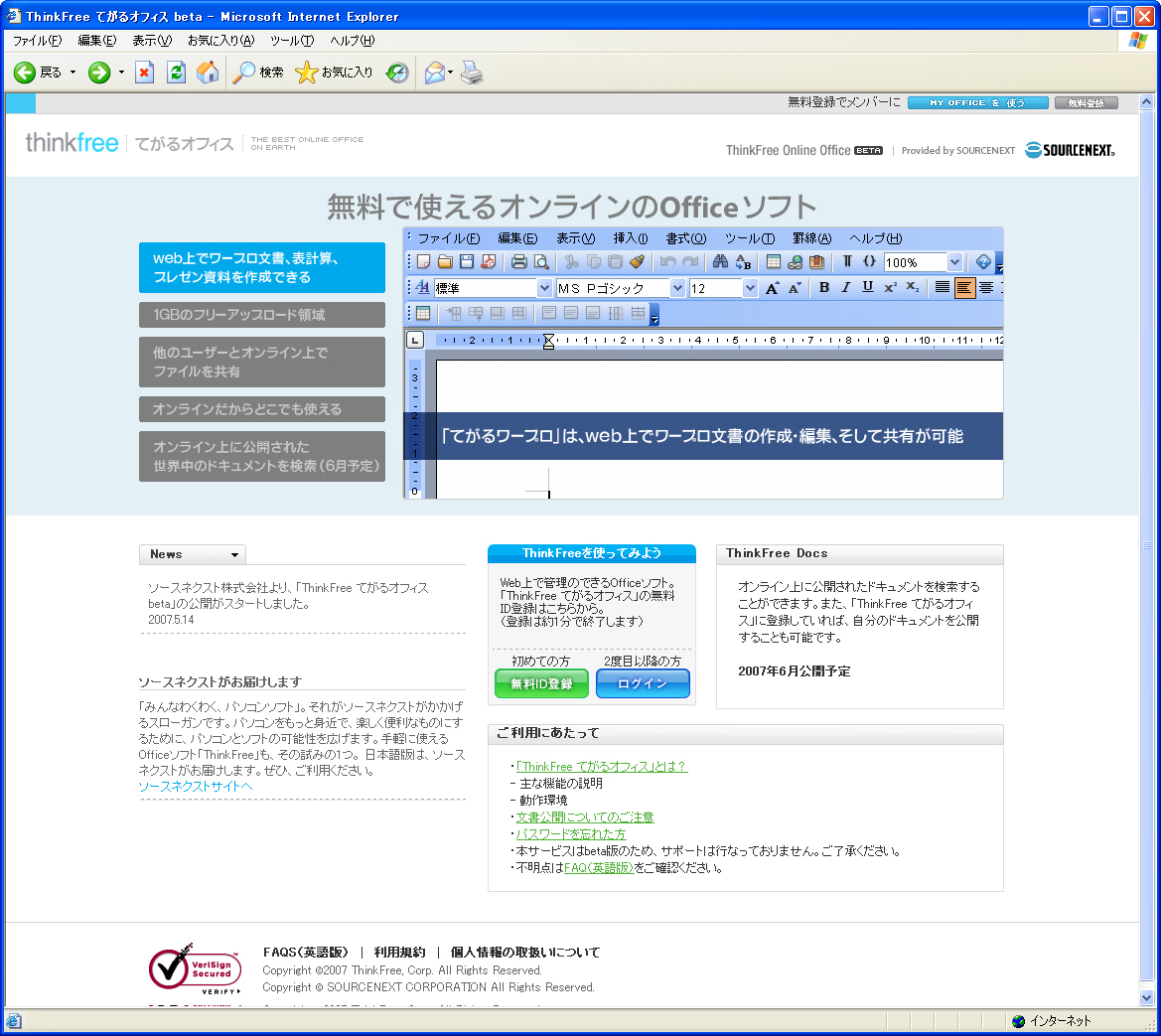Click the blue ログイン button
The height and width of the screenshot is (1036, 1161).
tap(643, 683)
